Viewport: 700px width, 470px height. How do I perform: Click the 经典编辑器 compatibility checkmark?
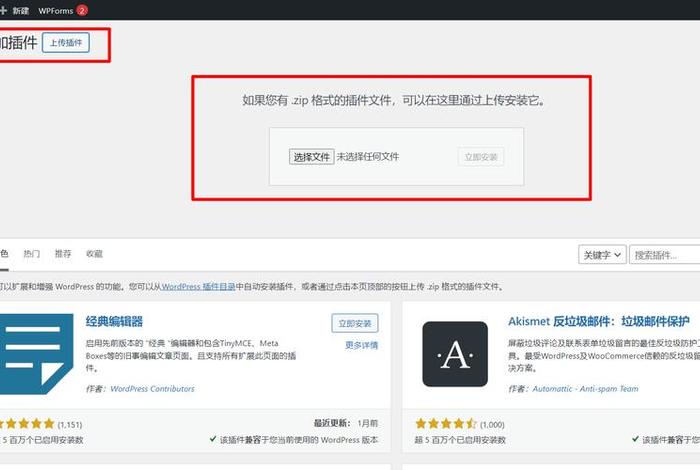coord(213,439)
